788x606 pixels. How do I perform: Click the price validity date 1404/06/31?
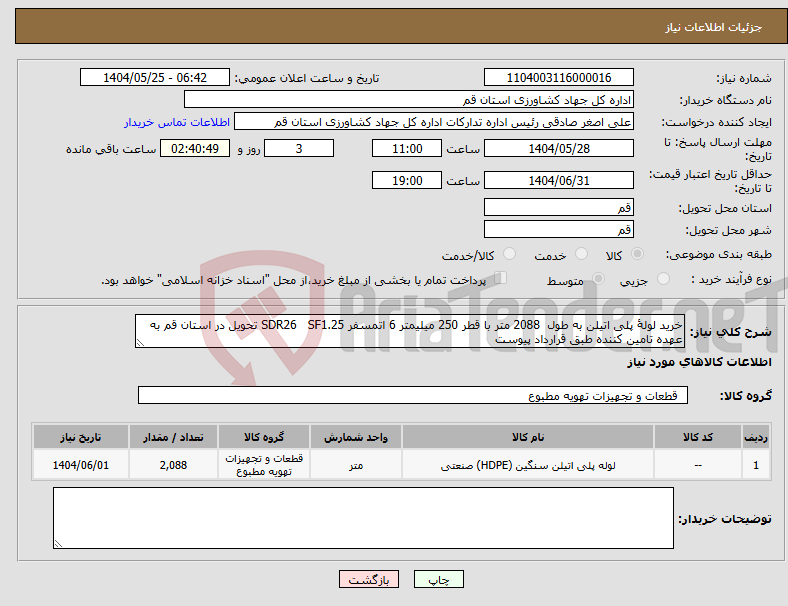click(558, 180)
